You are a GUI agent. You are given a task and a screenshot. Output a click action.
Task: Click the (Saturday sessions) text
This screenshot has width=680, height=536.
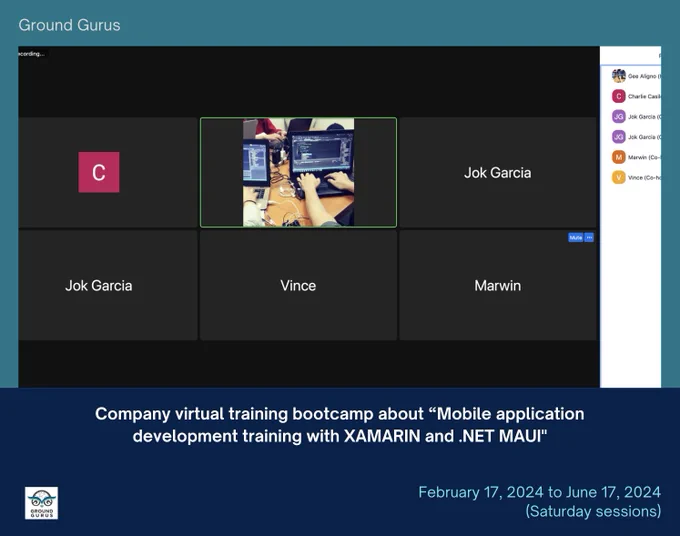point(593,511)
